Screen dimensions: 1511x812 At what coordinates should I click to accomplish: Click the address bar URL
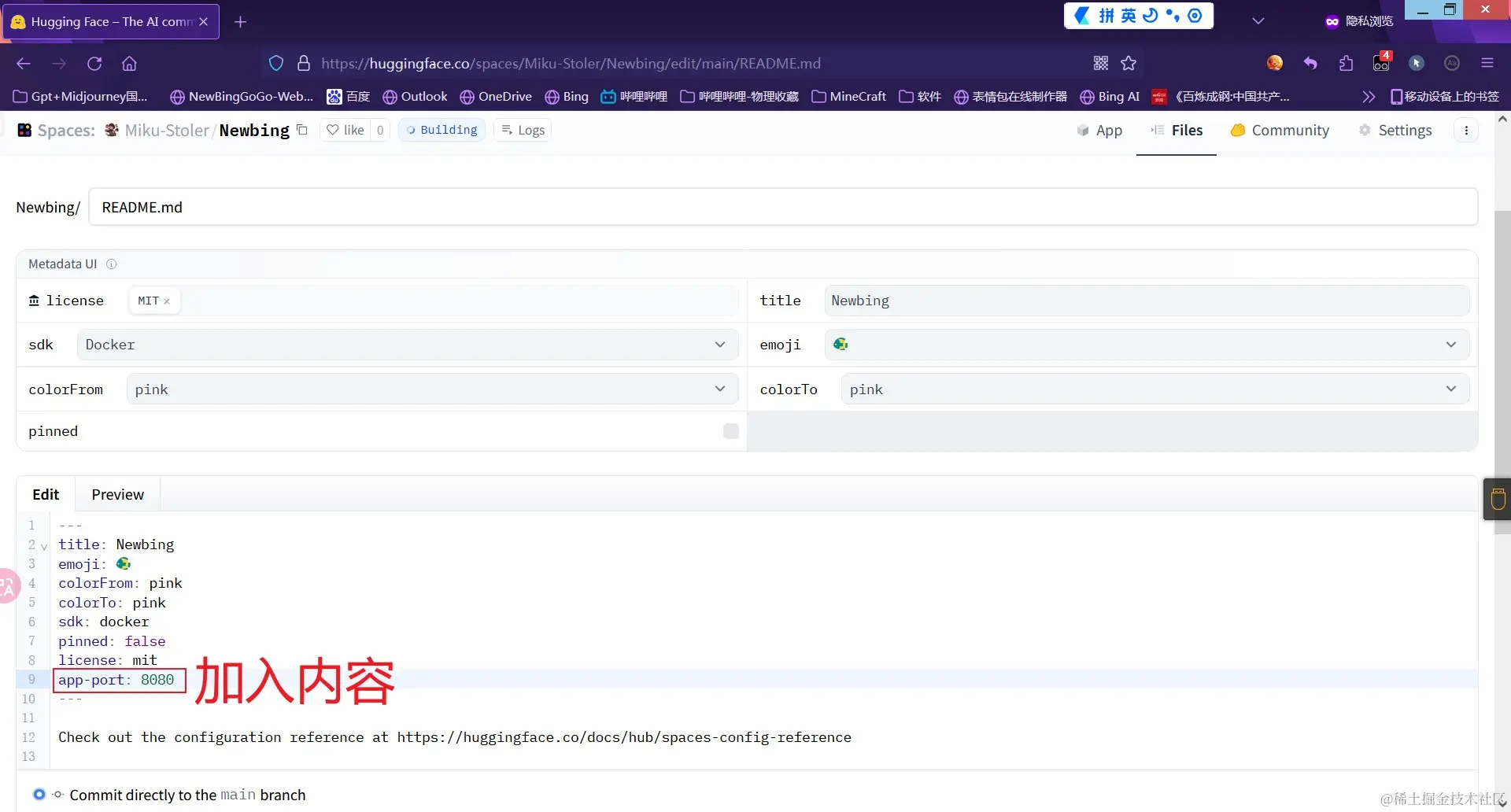pos(571,63)
